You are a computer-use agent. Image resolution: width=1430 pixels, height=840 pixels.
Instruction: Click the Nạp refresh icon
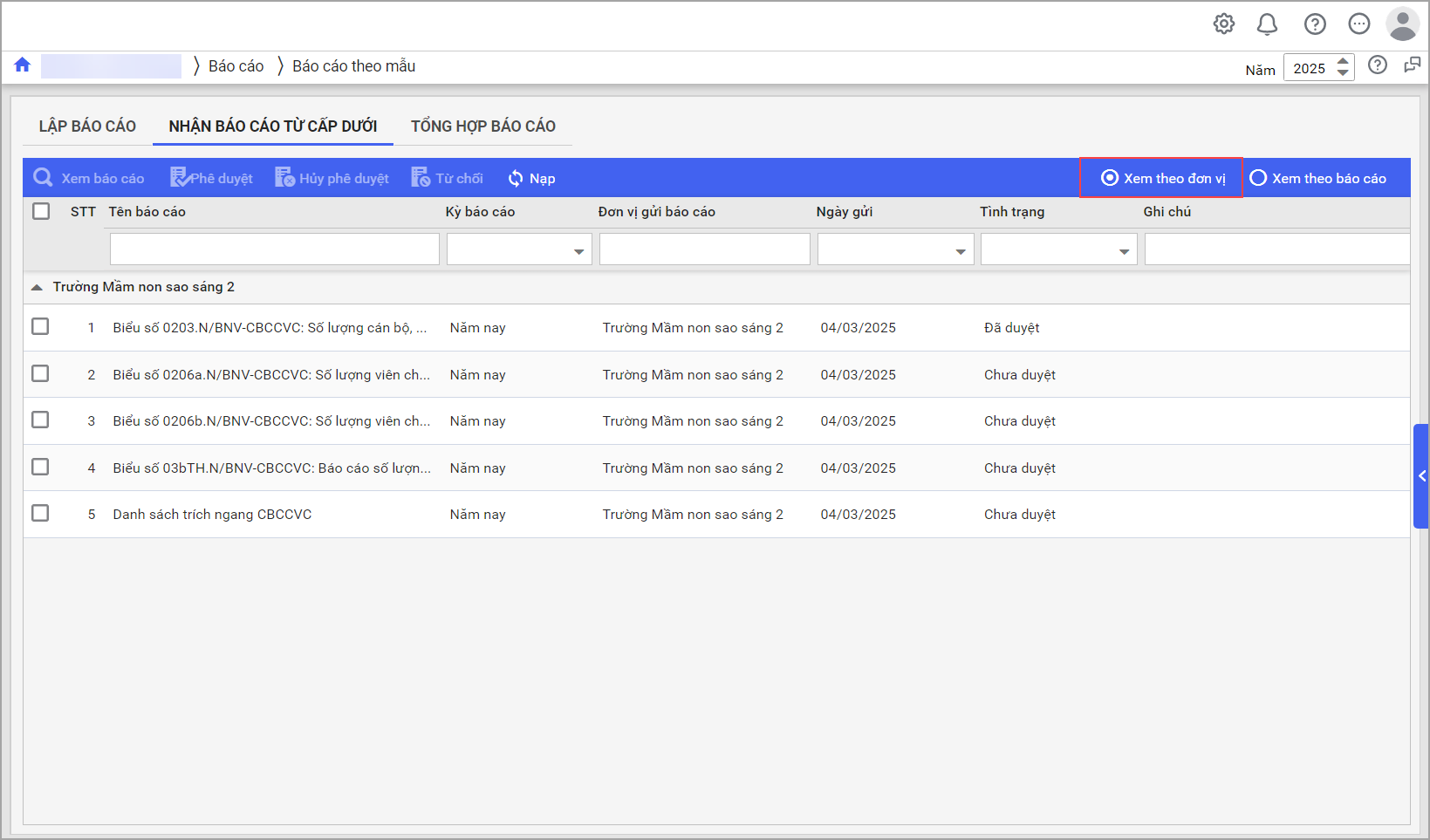pos(516,179)
